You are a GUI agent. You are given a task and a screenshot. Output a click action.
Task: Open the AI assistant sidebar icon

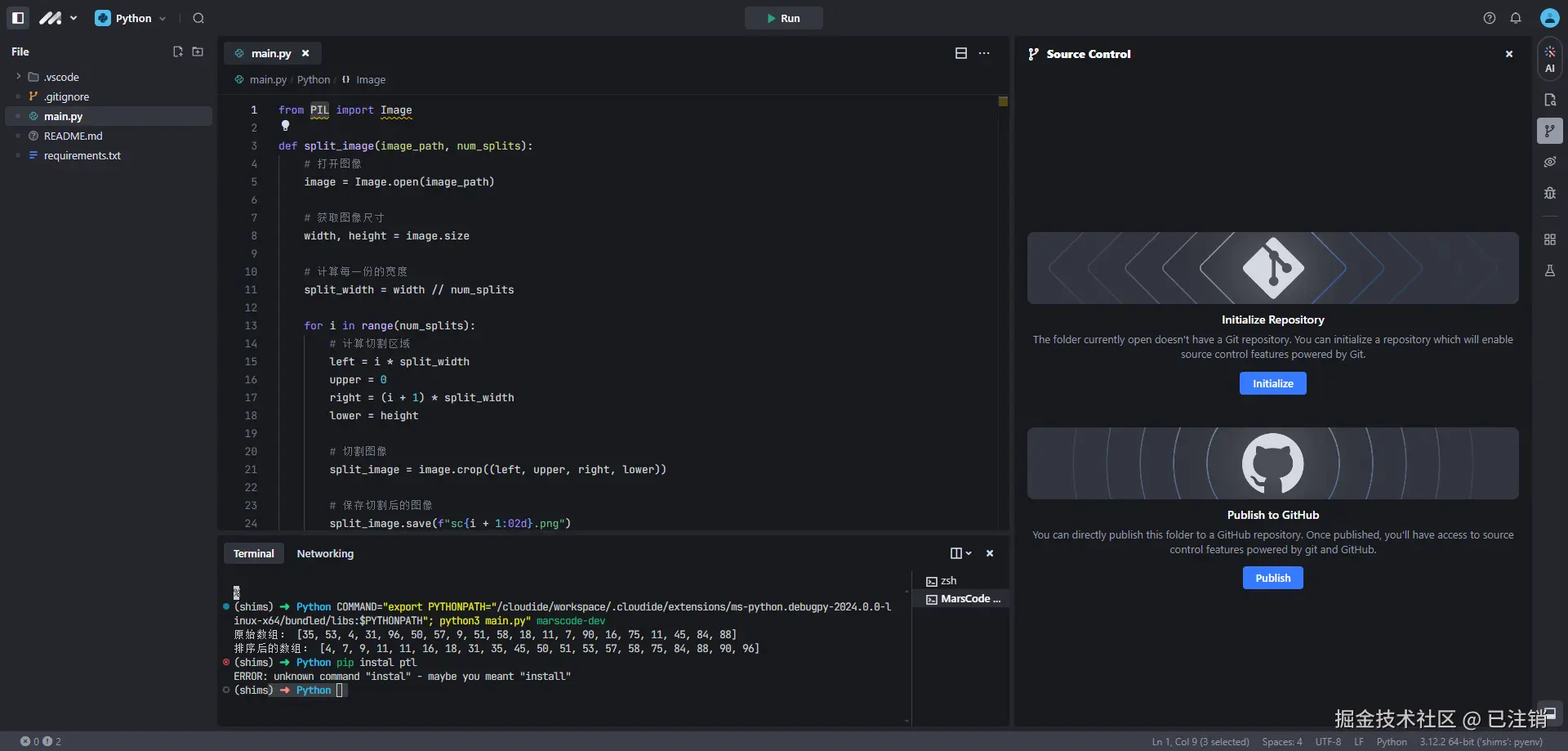point(1549,59)
